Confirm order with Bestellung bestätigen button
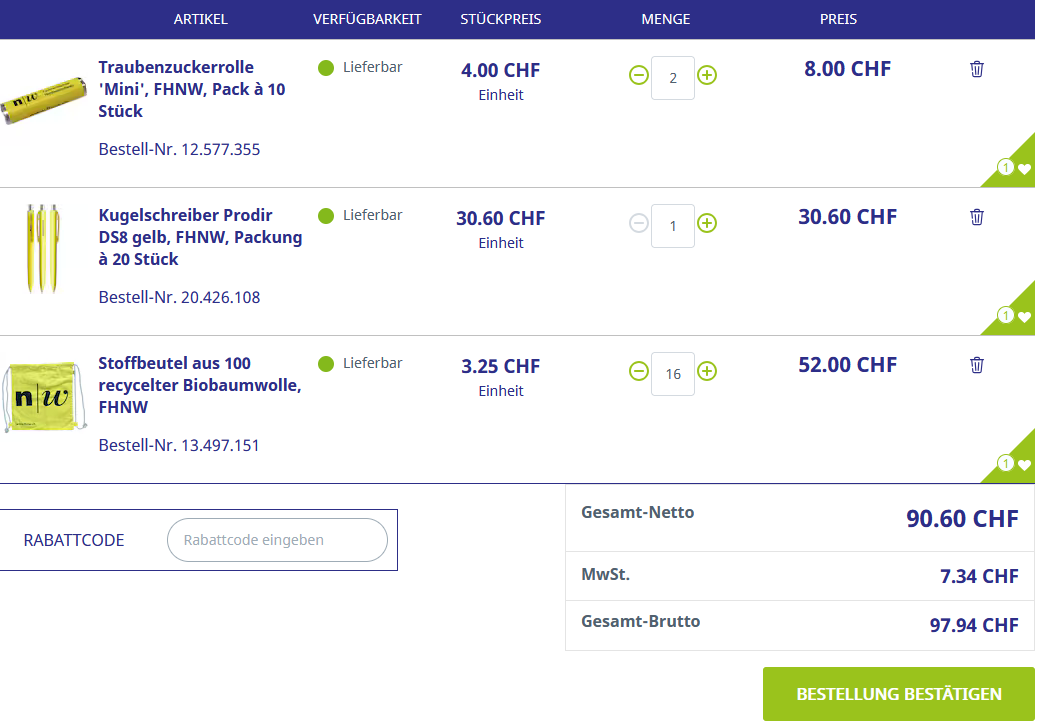This screenshot has width=1045, height=725. (898, 694)
